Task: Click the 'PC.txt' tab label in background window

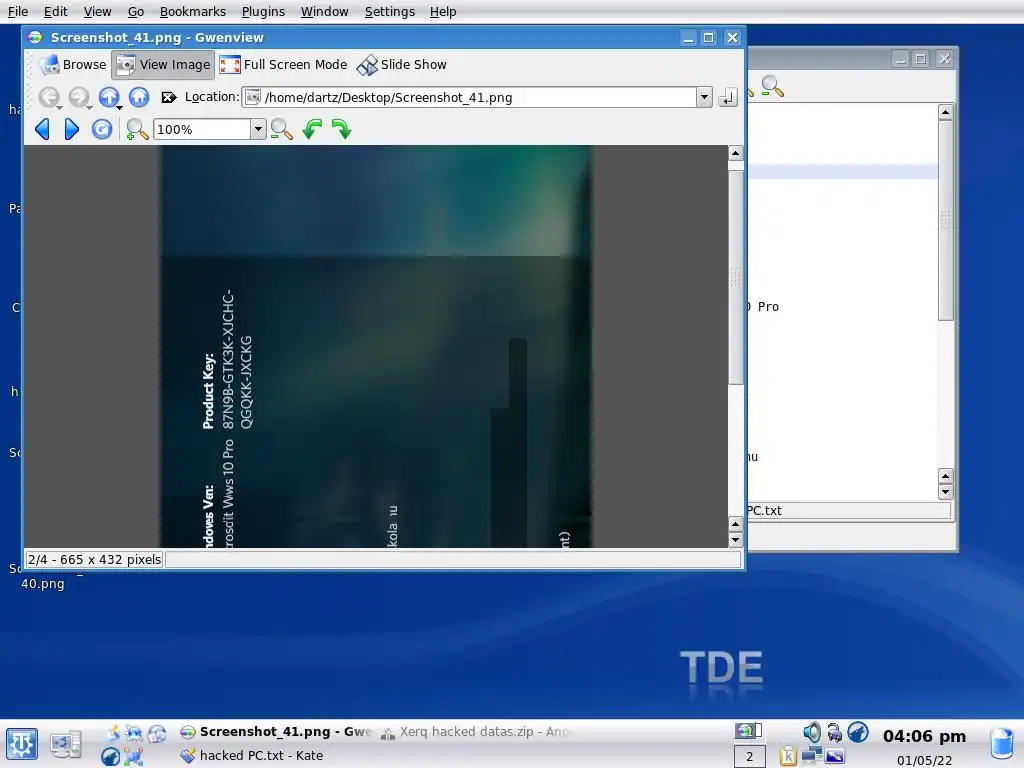Action: coord(765,511)
